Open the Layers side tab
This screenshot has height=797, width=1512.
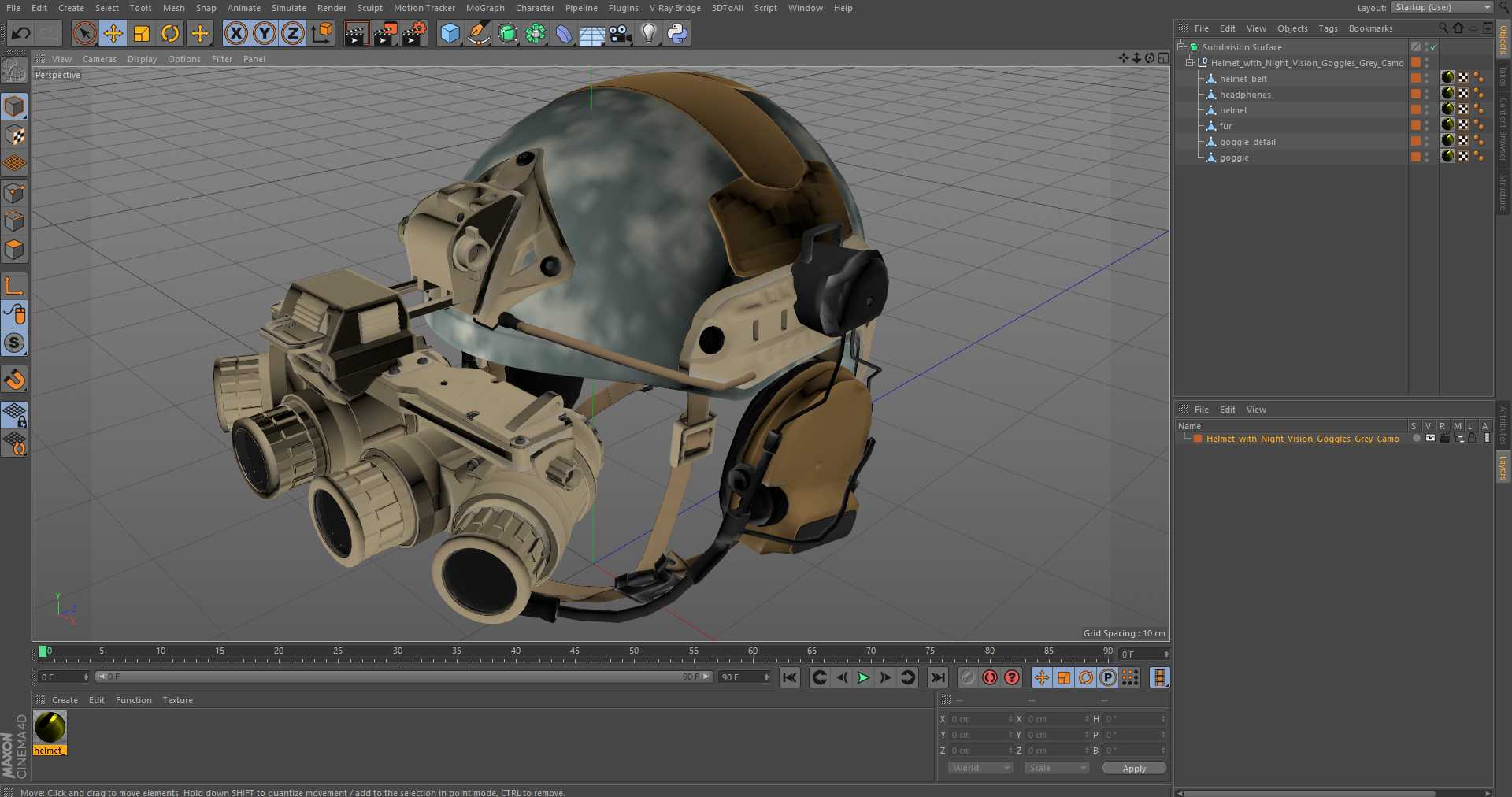tap(1503, 468)
